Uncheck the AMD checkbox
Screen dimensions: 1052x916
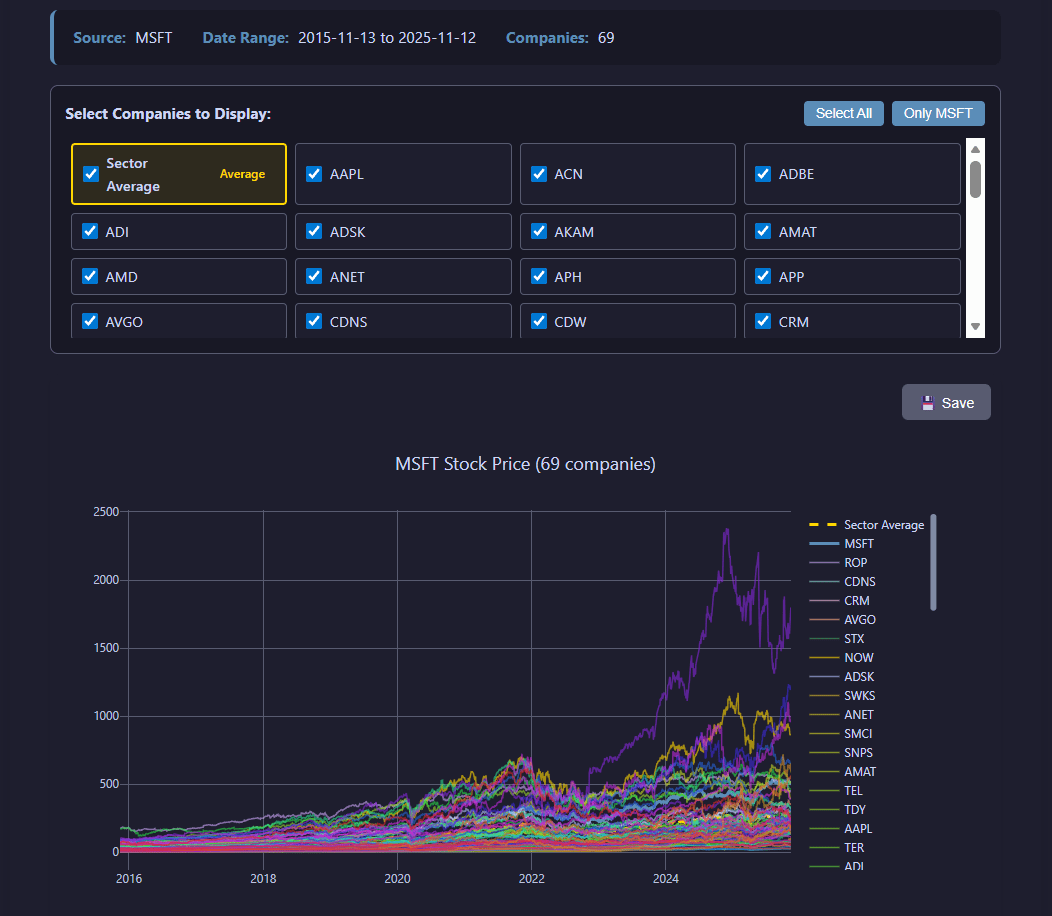(90, 276)
